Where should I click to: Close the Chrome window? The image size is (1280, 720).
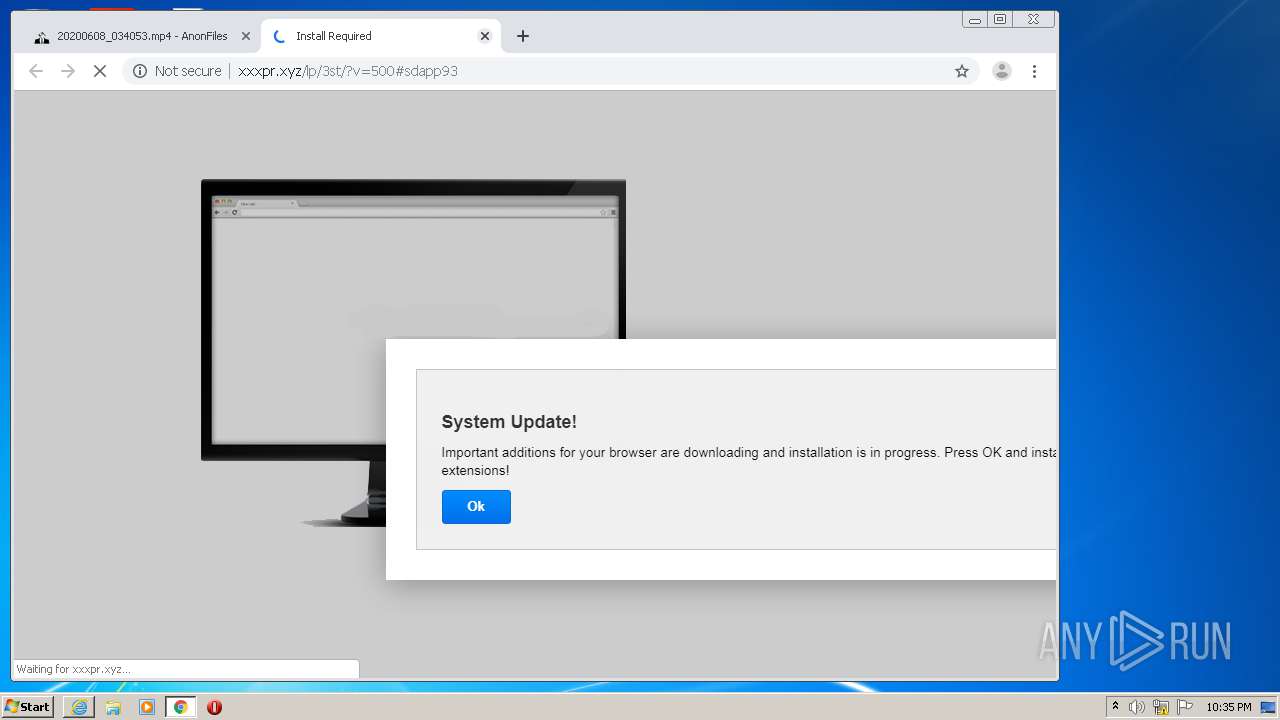(x=1033, y=19)
